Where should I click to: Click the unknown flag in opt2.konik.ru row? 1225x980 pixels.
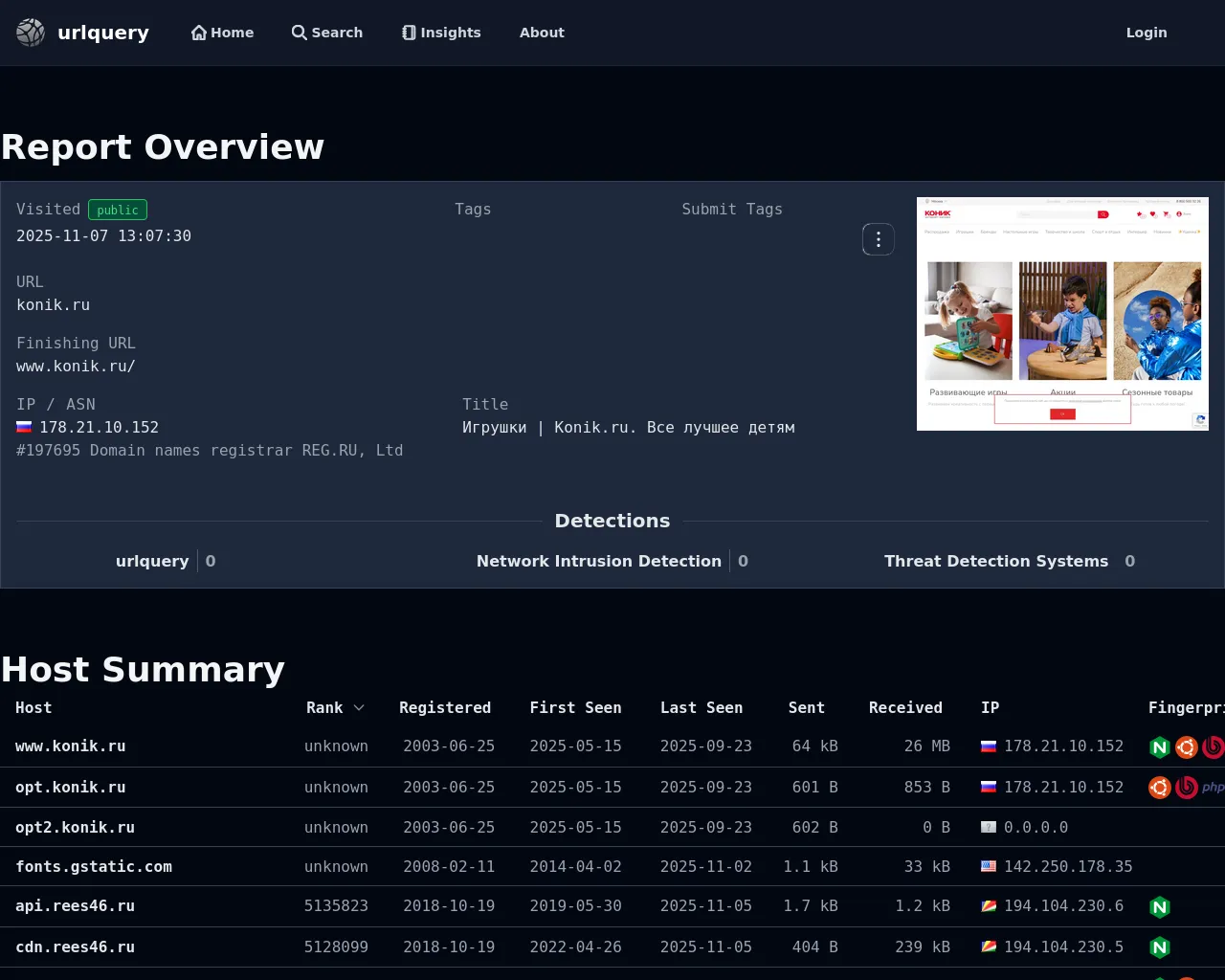tap(989, 827)
